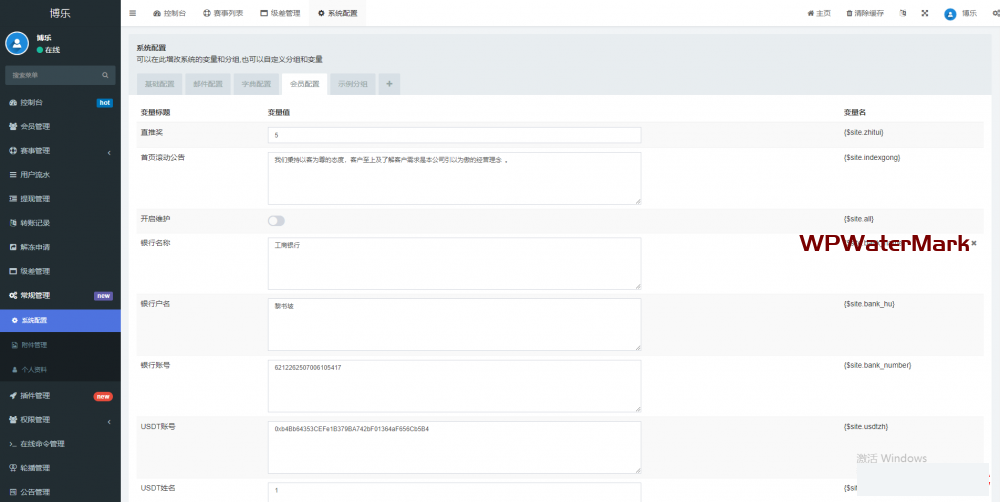Click the fullscreen expand icon in header
Screen dimensions: 1000x502
coord(924,14)
